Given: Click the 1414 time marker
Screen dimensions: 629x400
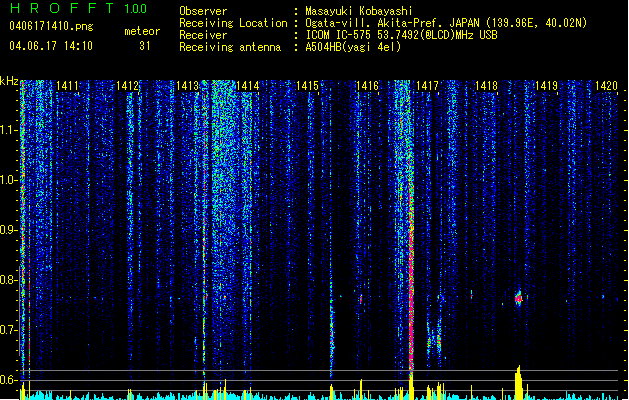Looking at the screenshot, I should [x=248, y=86].
